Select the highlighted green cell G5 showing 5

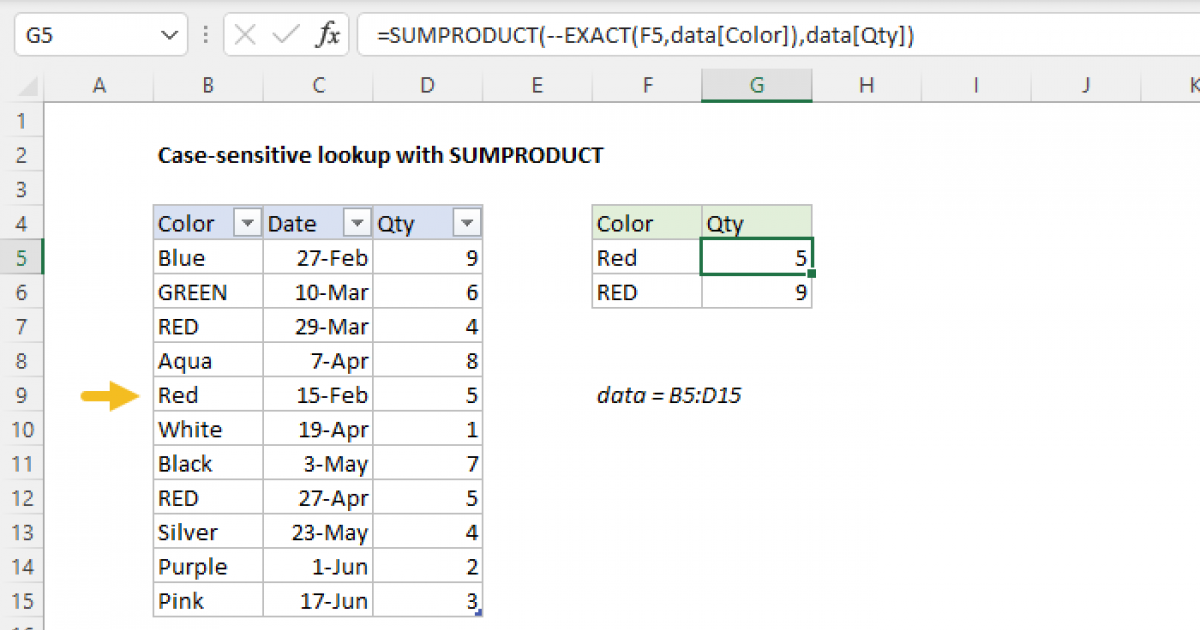click(x=757, y=257)
